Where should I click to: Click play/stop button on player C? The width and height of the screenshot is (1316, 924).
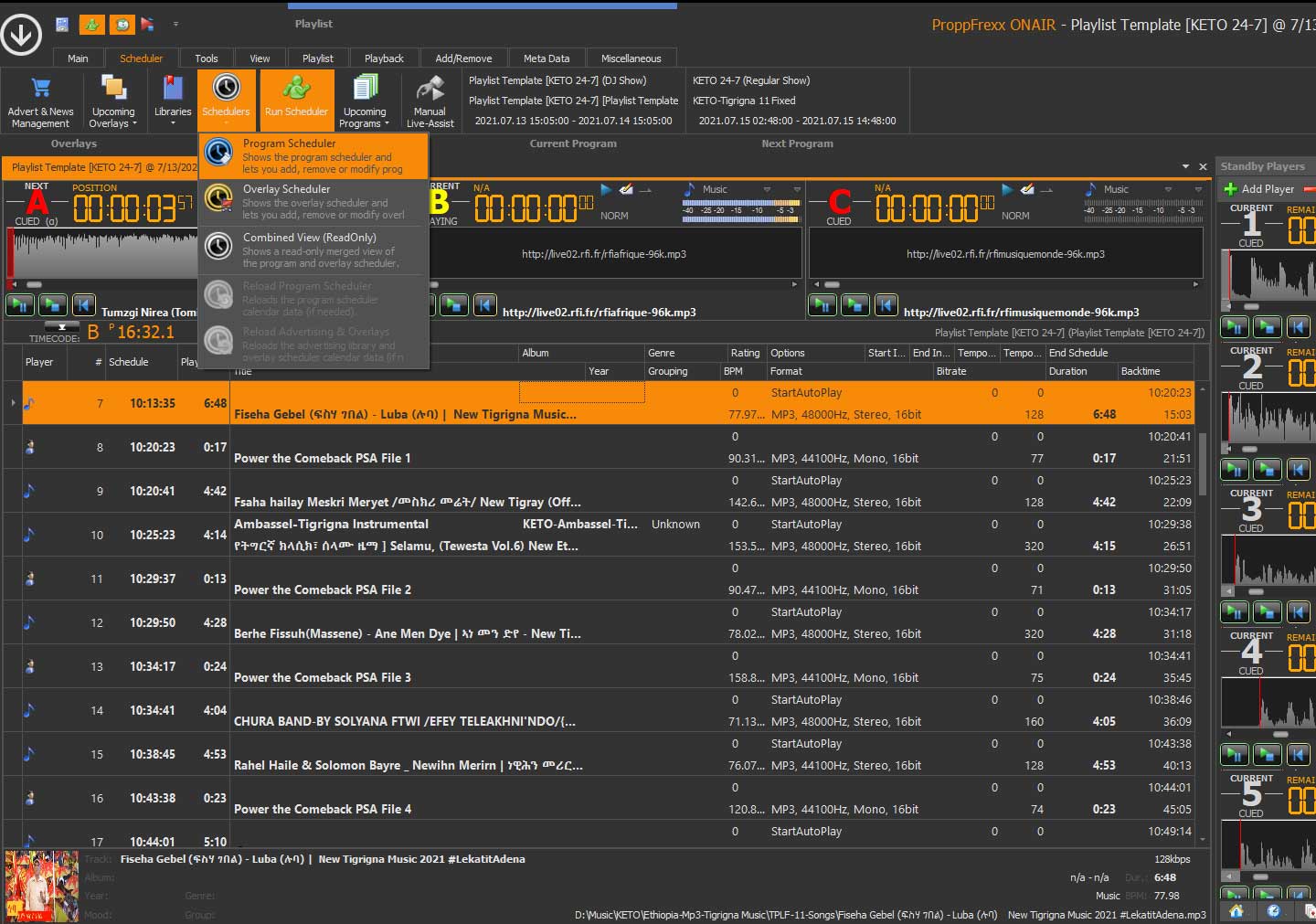(x=855, y=305)
